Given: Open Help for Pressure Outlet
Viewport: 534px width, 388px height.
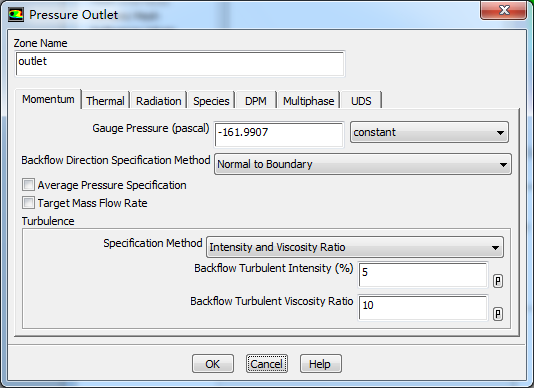Looking at the screenshot, I should pyautogui.click(x=320, y=364).
